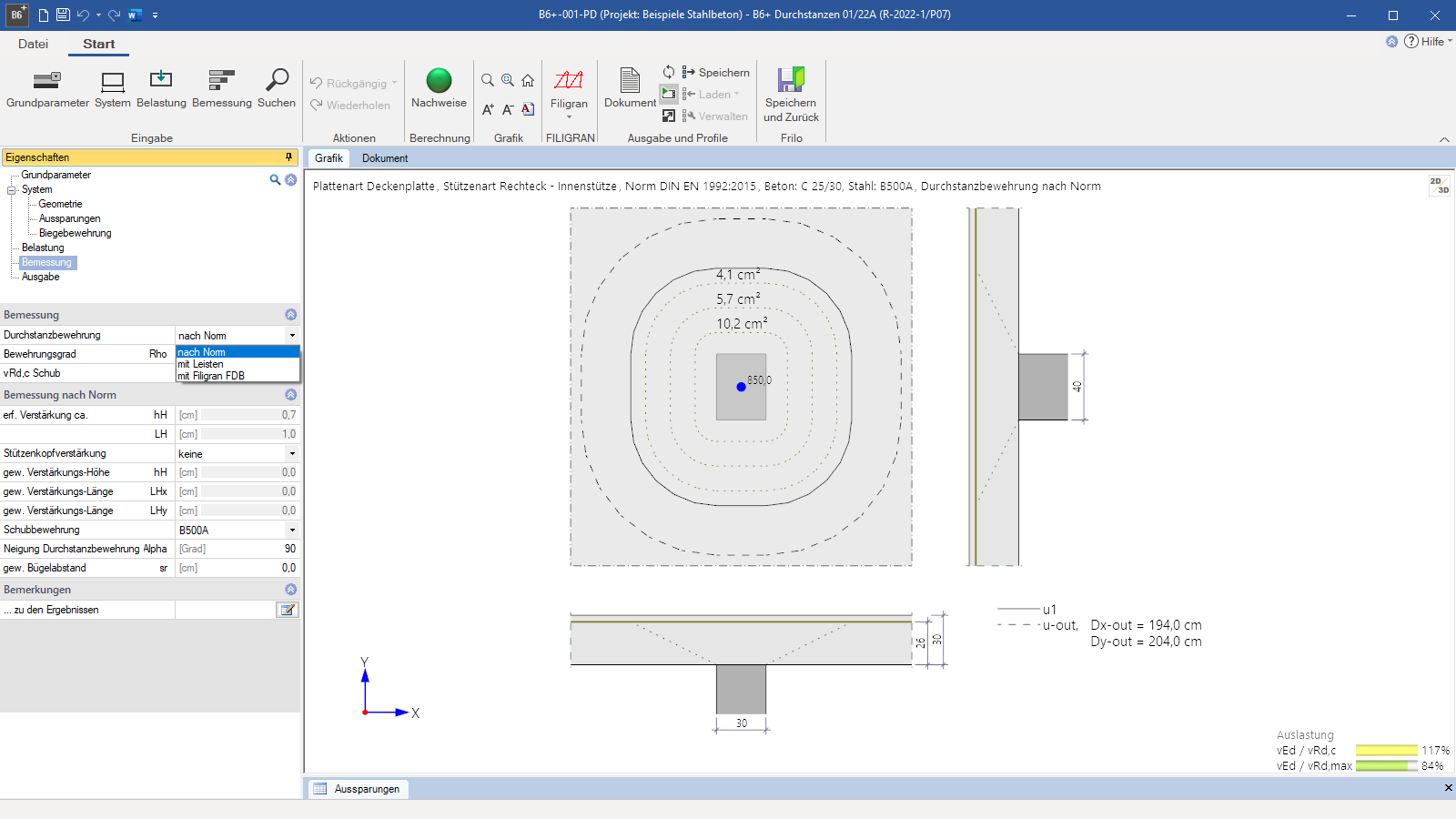1456x819 pixels.
Task: Click the external window icon beside Verwalten
Action: coord(669,116)
